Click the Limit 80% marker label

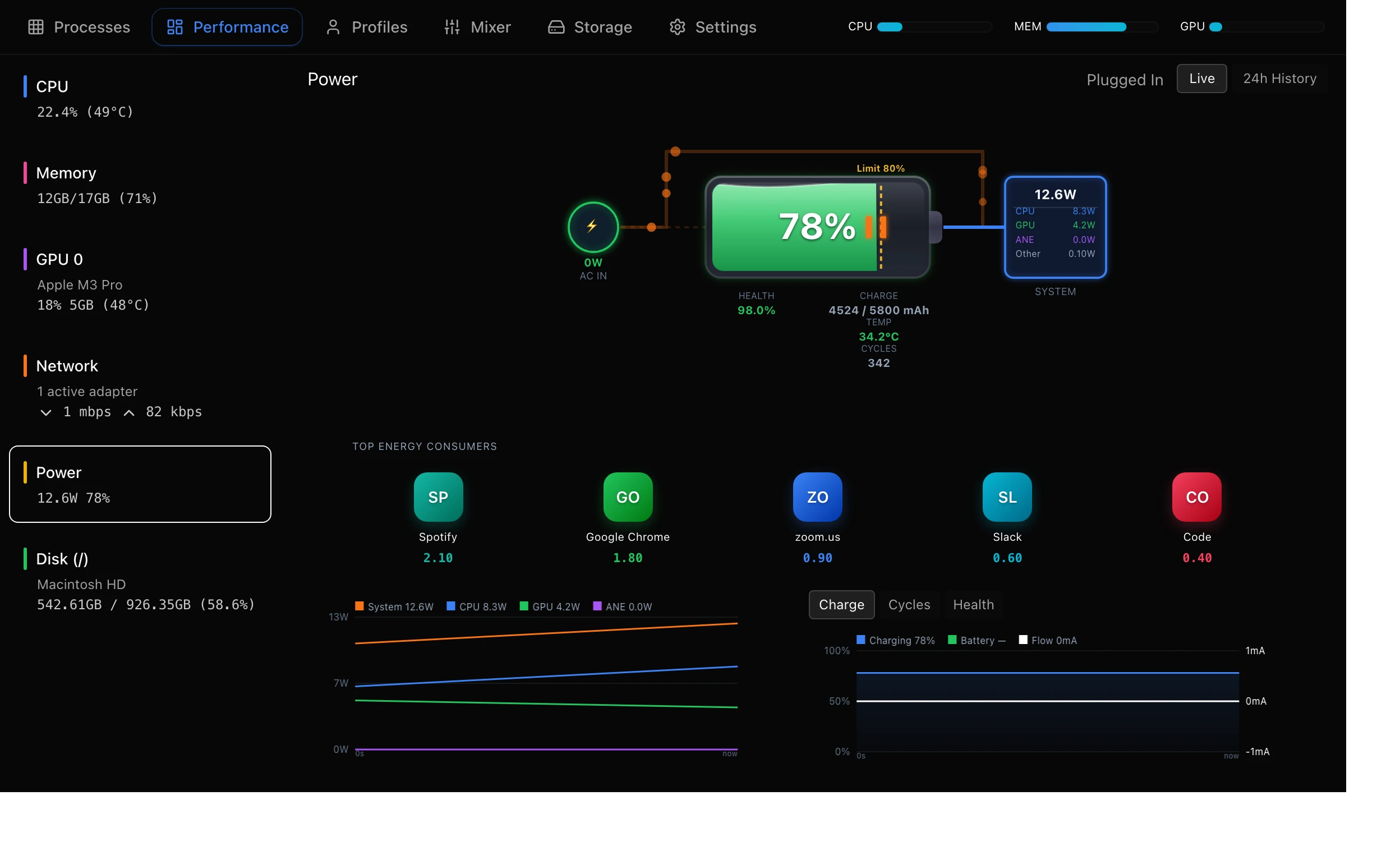(880, 168)
